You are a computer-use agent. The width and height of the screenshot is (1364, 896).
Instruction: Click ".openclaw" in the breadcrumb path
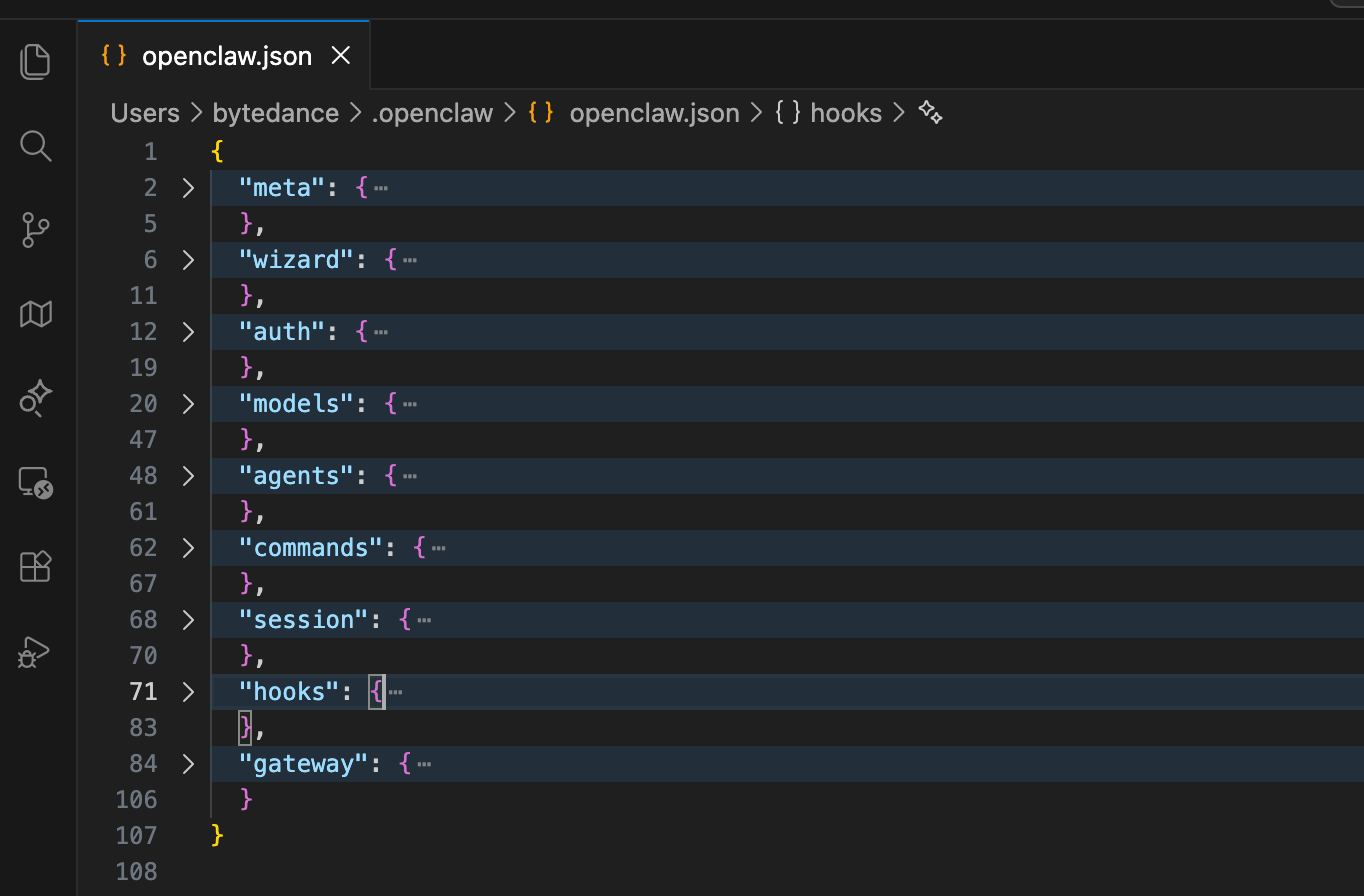coord(432,113)
